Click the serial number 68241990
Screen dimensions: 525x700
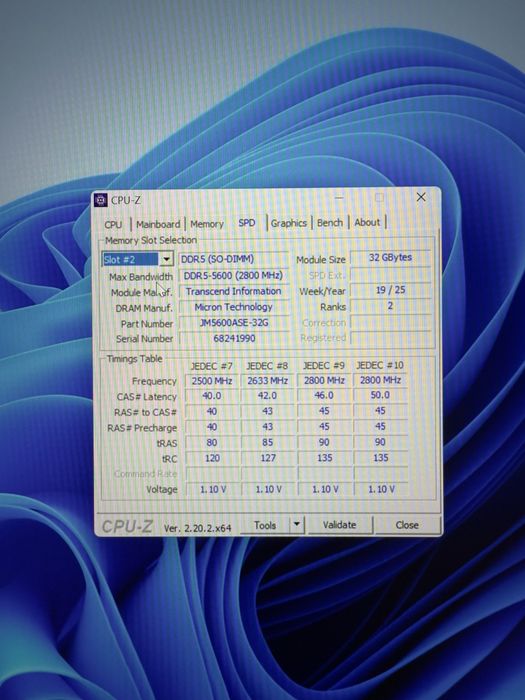pos(233,338)
